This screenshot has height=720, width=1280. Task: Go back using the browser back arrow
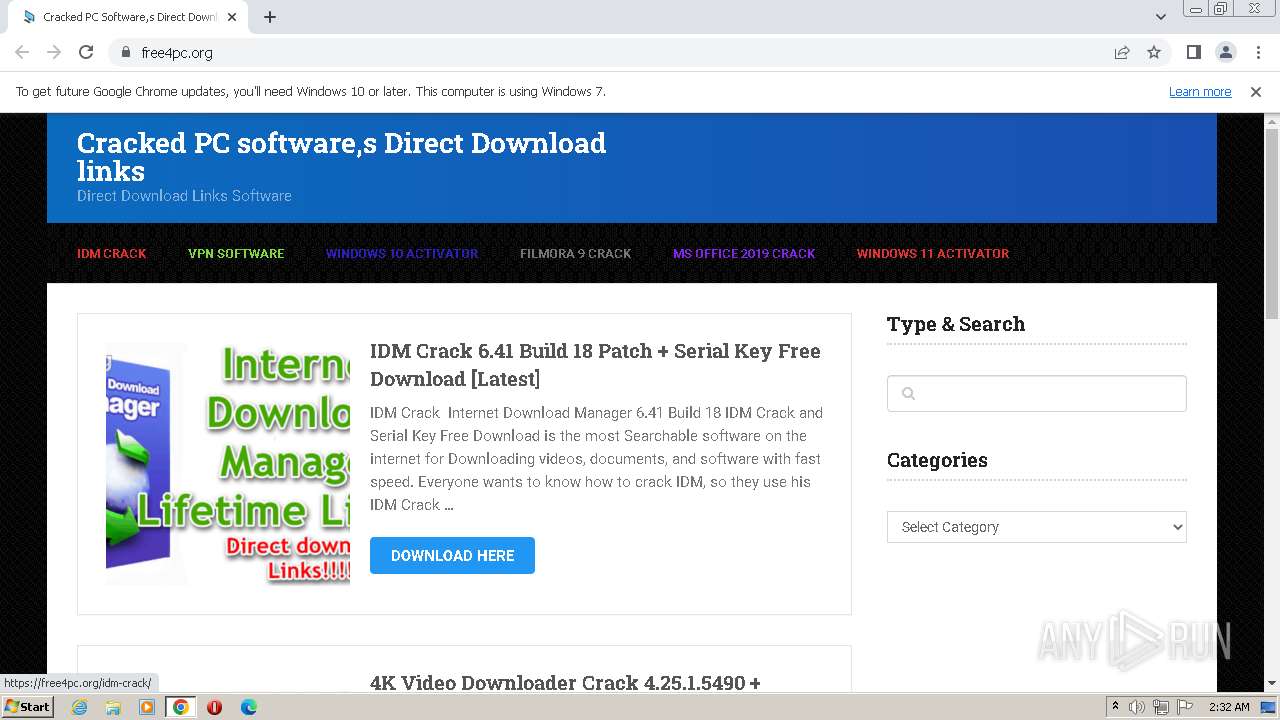click(x=22, y=52)
